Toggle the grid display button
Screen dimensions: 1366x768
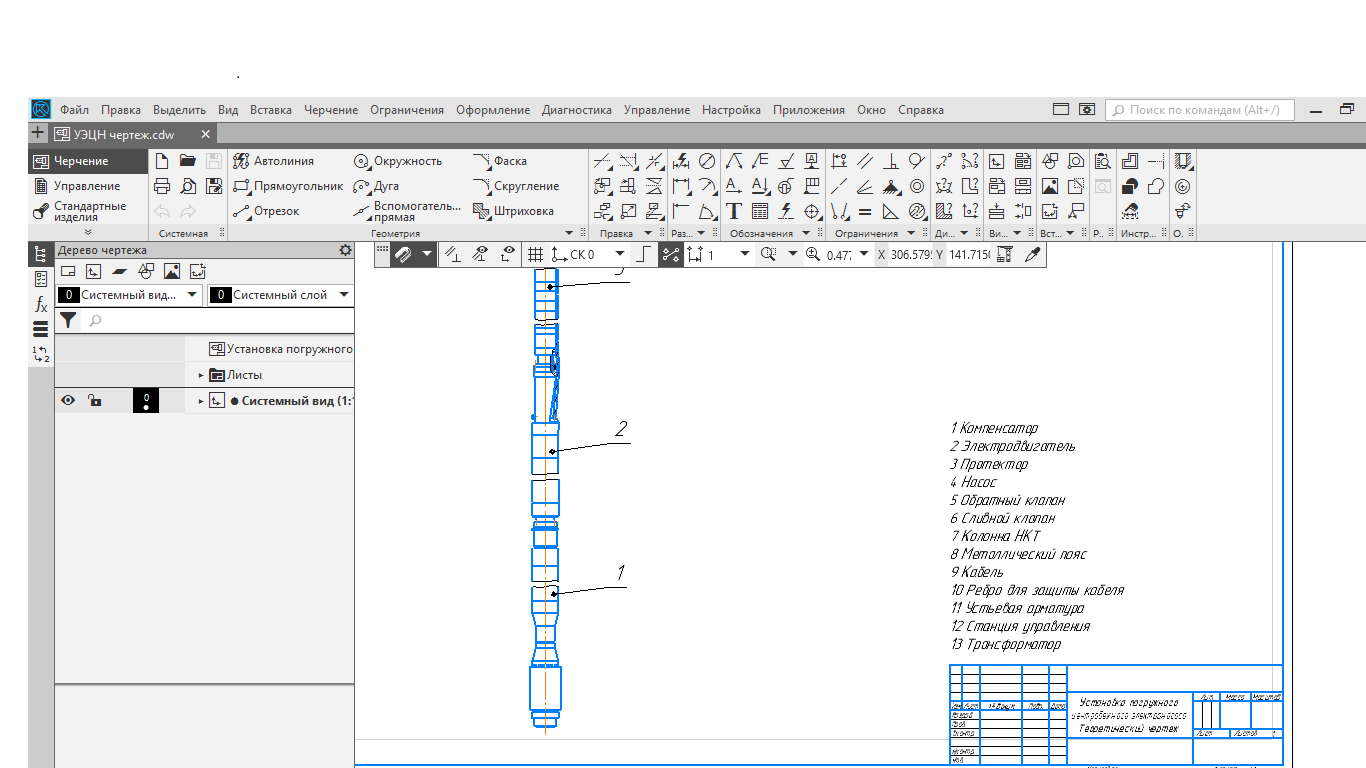pos(535,255)
